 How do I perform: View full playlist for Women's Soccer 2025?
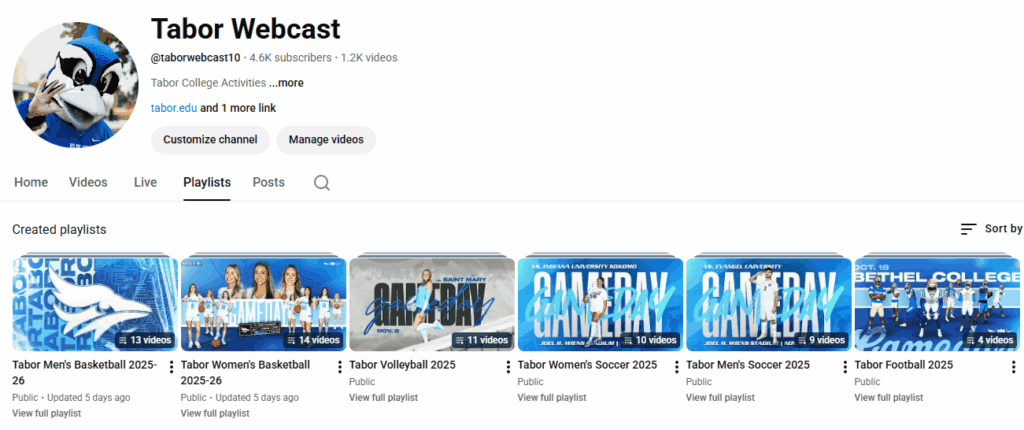[x=552, y=397]
